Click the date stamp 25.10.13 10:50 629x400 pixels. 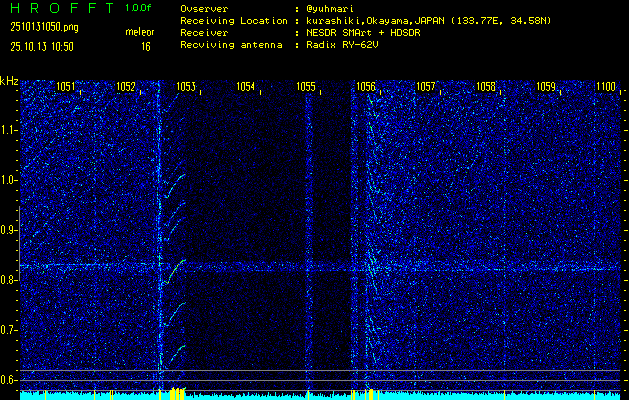point(42,47)
